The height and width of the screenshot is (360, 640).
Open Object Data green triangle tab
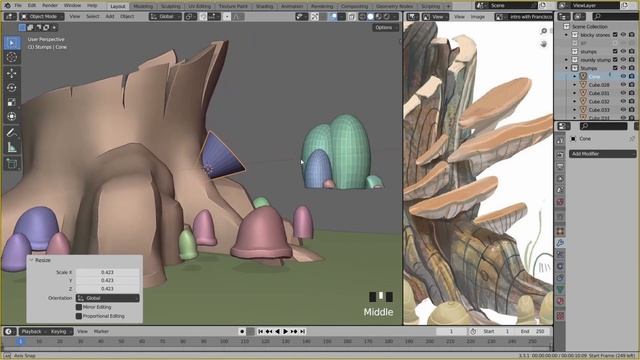click(560, 289)
